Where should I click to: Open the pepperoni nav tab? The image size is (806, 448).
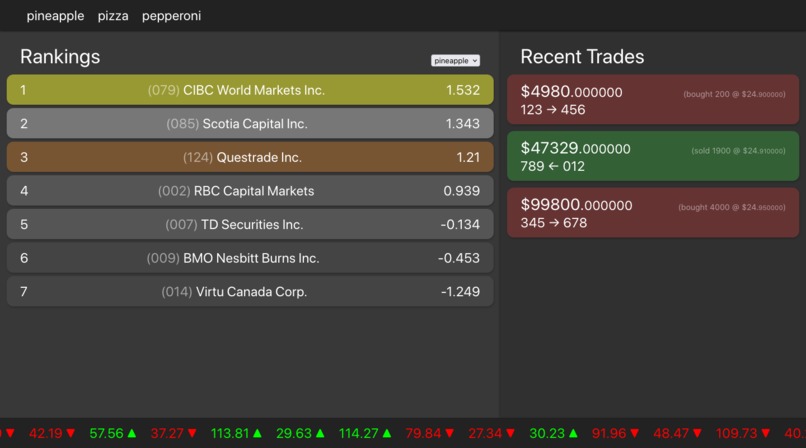[171, 16]
